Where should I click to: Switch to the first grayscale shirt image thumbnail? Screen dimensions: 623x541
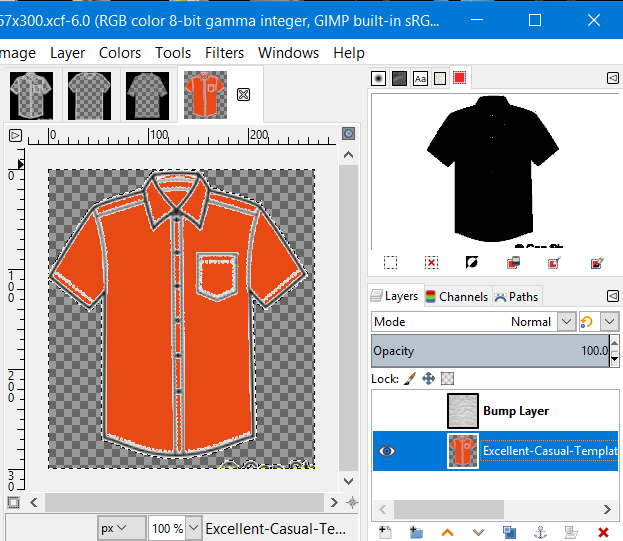pyautogui.click(x=29, y=95)
